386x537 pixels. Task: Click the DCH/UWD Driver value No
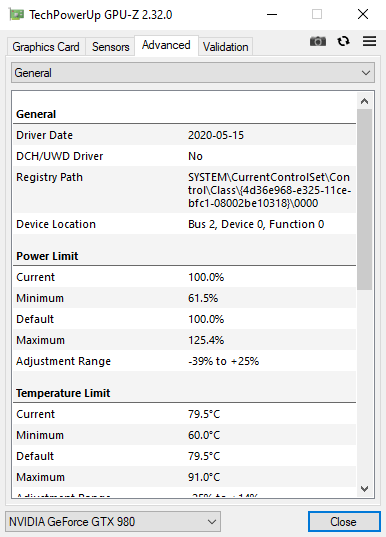click(x=195, y=156)
